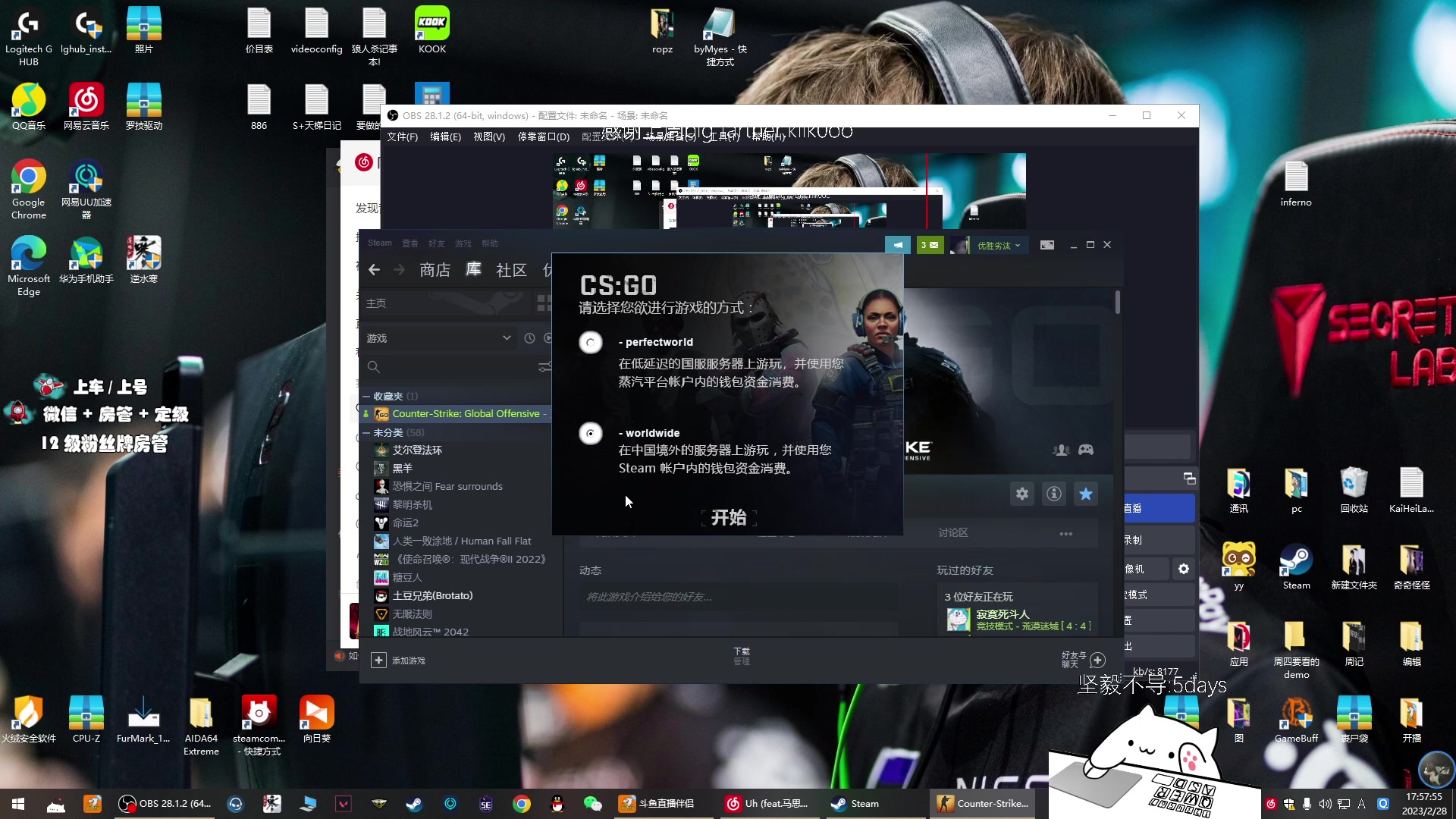Expand the 优胜劣汰 account dropdown
Image resolution: width=1456 pixels, height=819 pixels.
(x=998, y=246)
